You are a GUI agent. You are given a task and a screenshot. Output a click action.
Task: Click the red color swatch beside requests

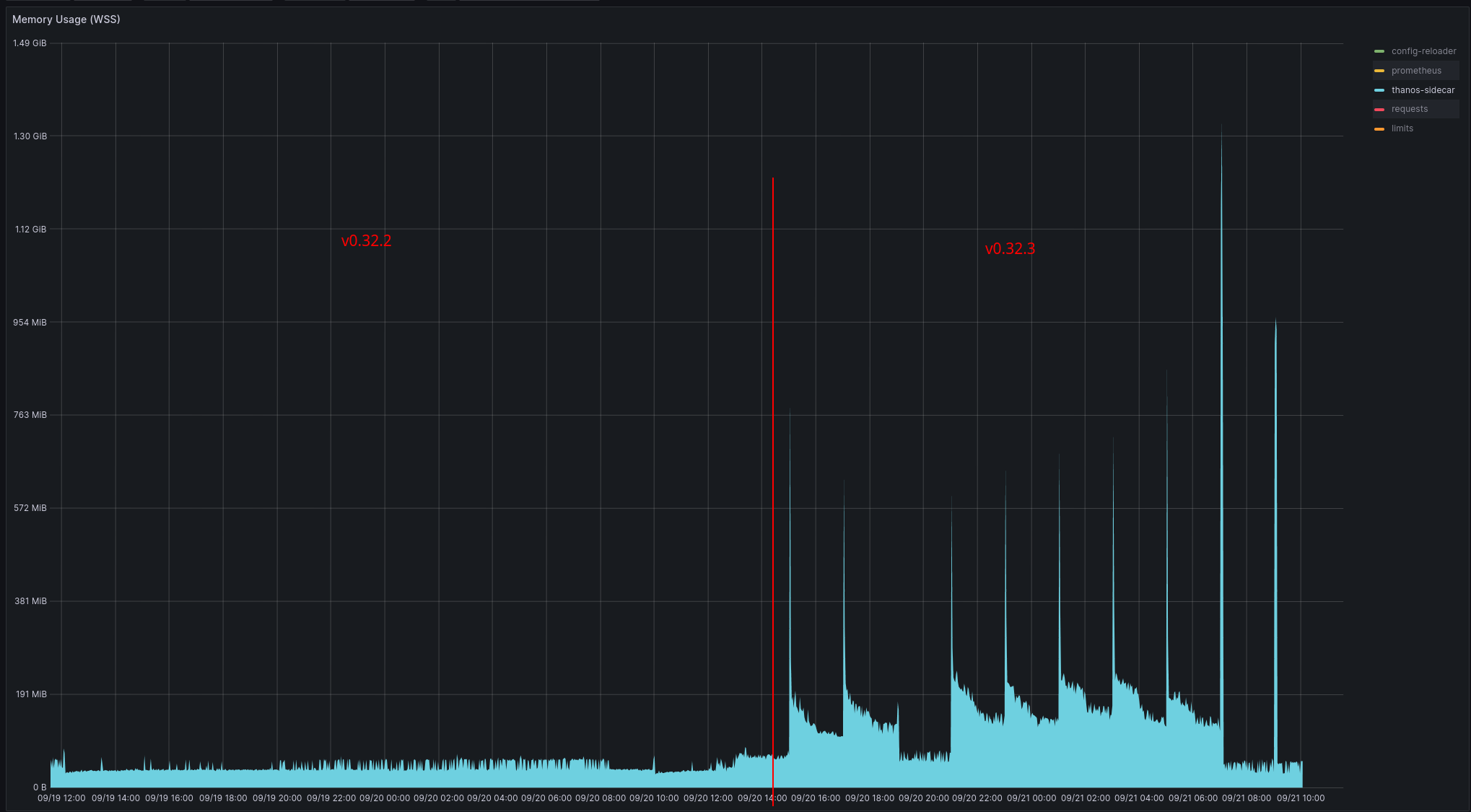pos(1380,108)
